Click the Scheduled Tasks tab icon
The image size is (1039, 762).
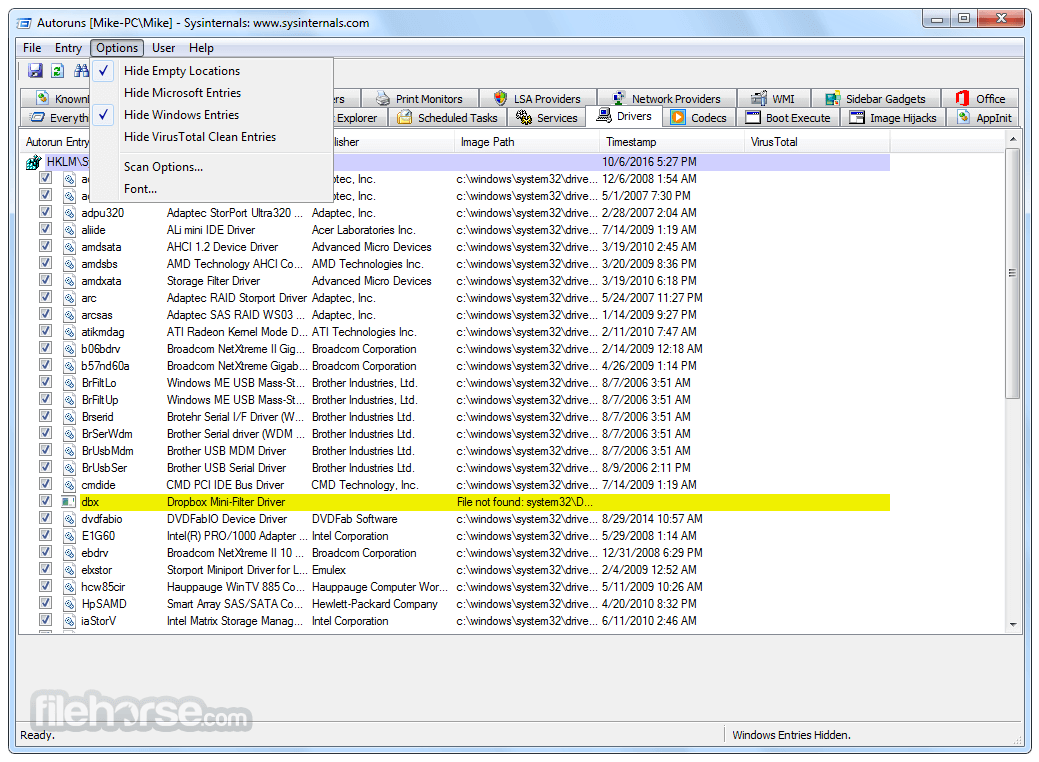[404, 118]
